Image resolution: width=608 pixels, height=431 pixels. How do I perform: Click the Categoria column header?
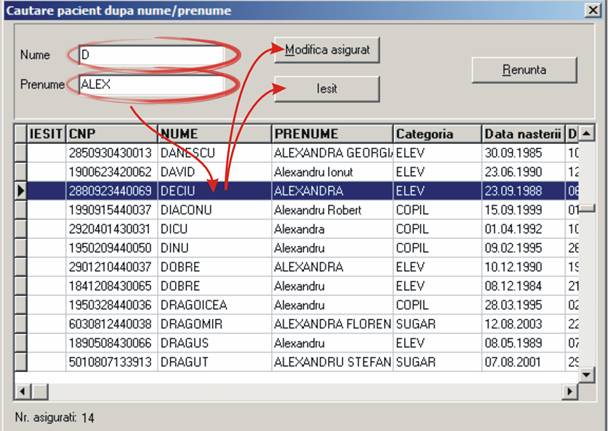coord(436,133)
